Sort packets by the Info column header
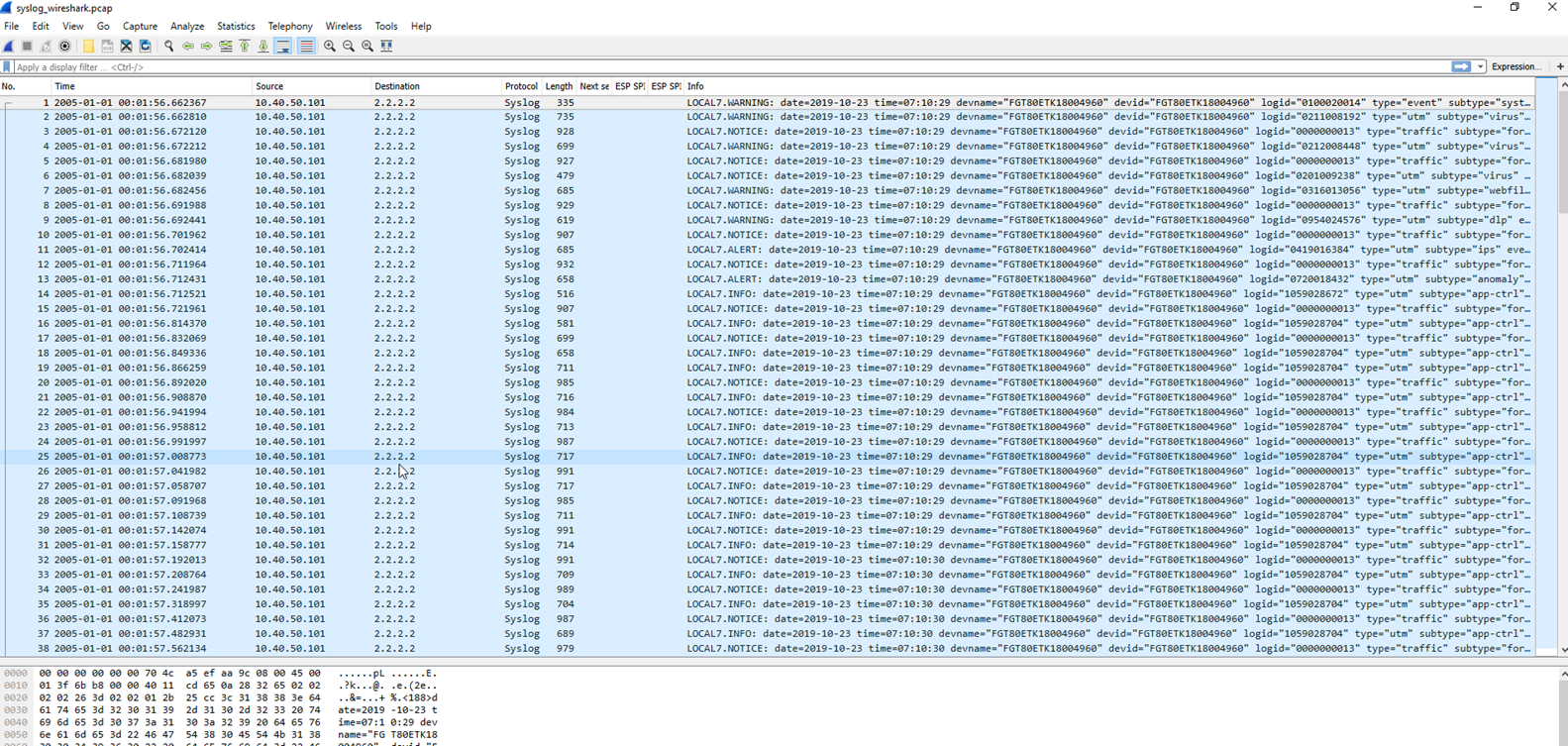 (1109, 87)
